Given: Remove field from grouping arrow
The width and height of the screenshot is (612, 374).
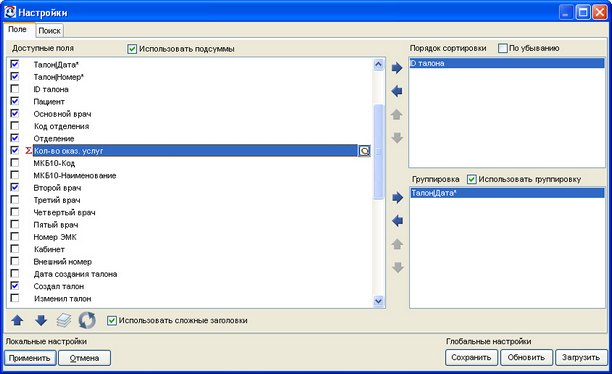Looking at the screenshot, I should (397, 221).
